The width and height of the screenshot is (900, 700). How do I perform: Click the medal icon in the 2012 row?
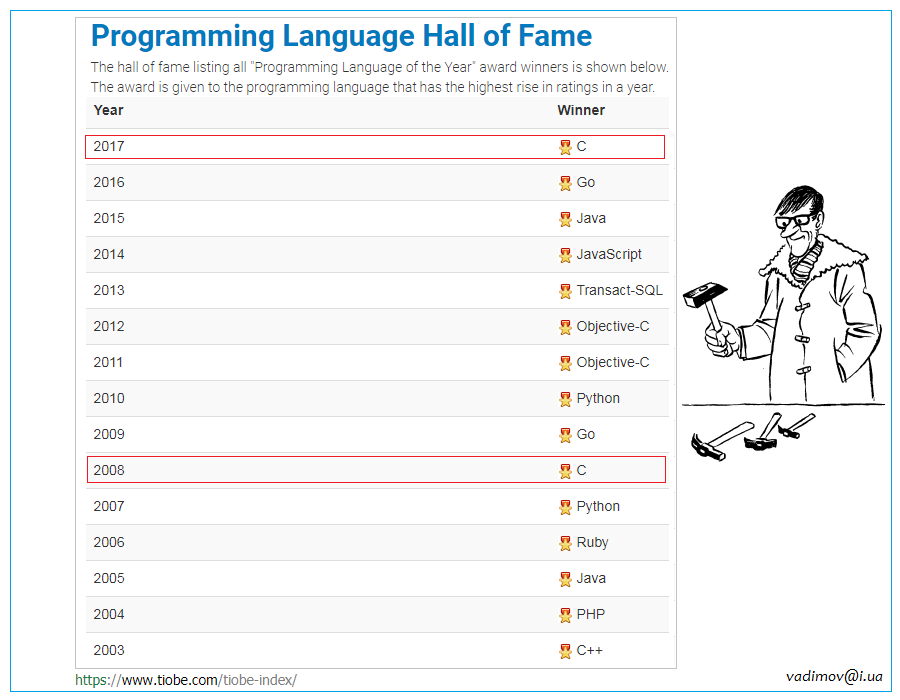click(565, 328)
